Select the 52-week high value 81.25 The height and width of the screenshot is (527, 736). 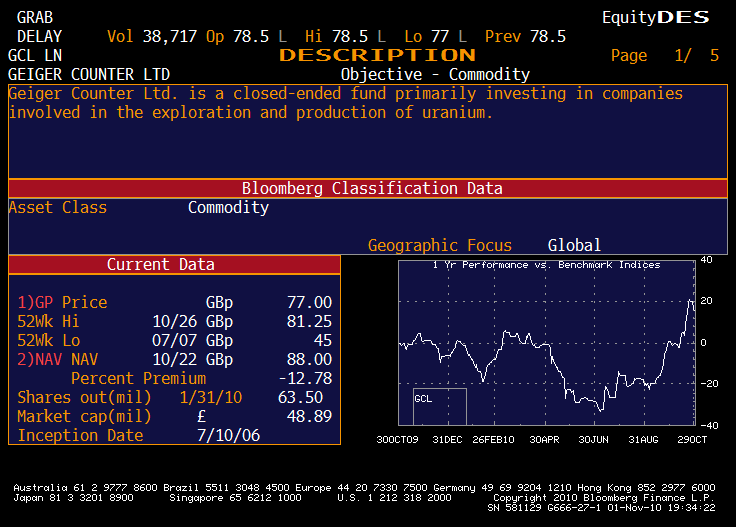click(309, 321)
